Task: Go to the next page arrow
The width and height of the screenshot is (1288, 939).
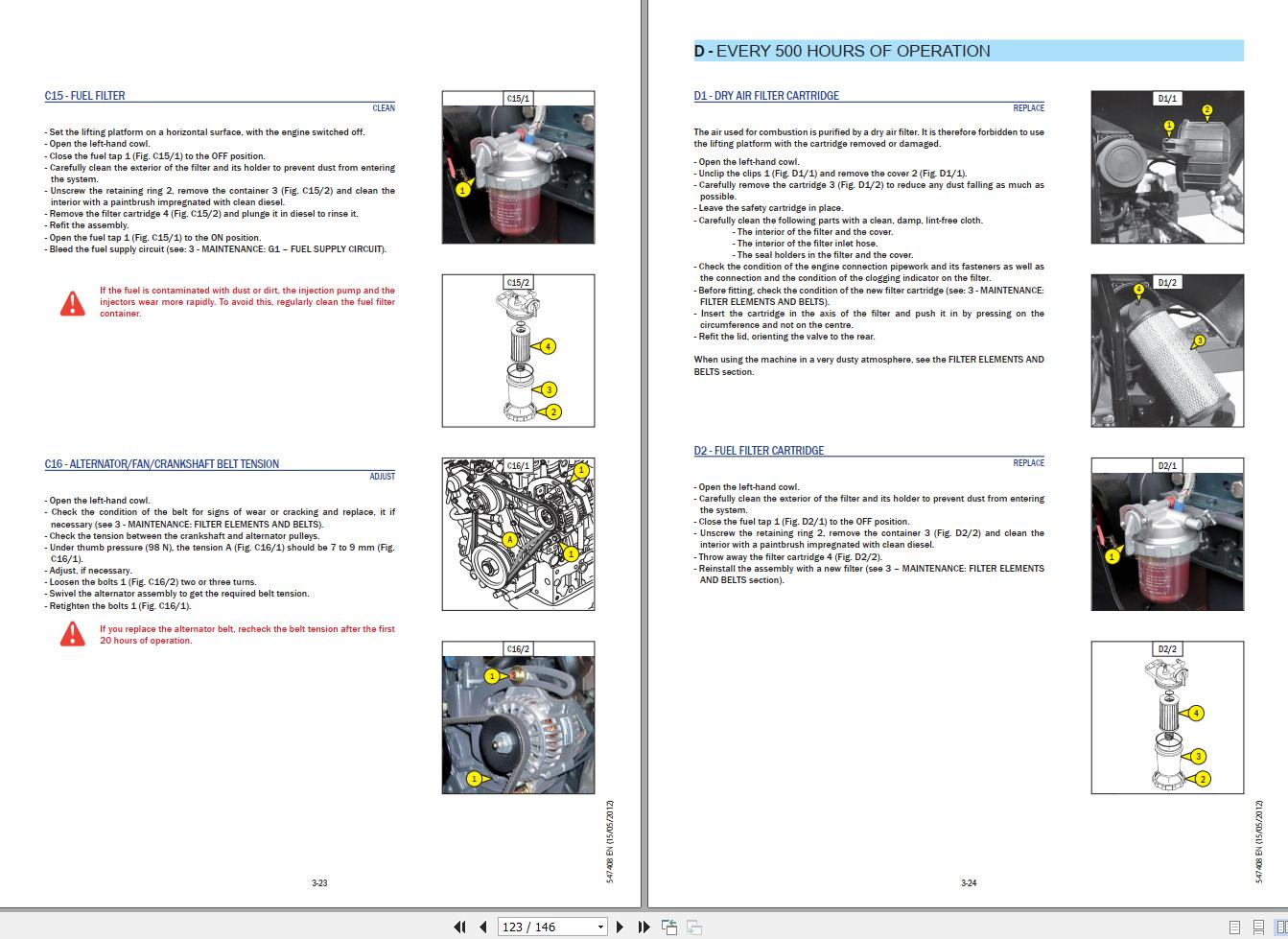Action: pos(620,927)
